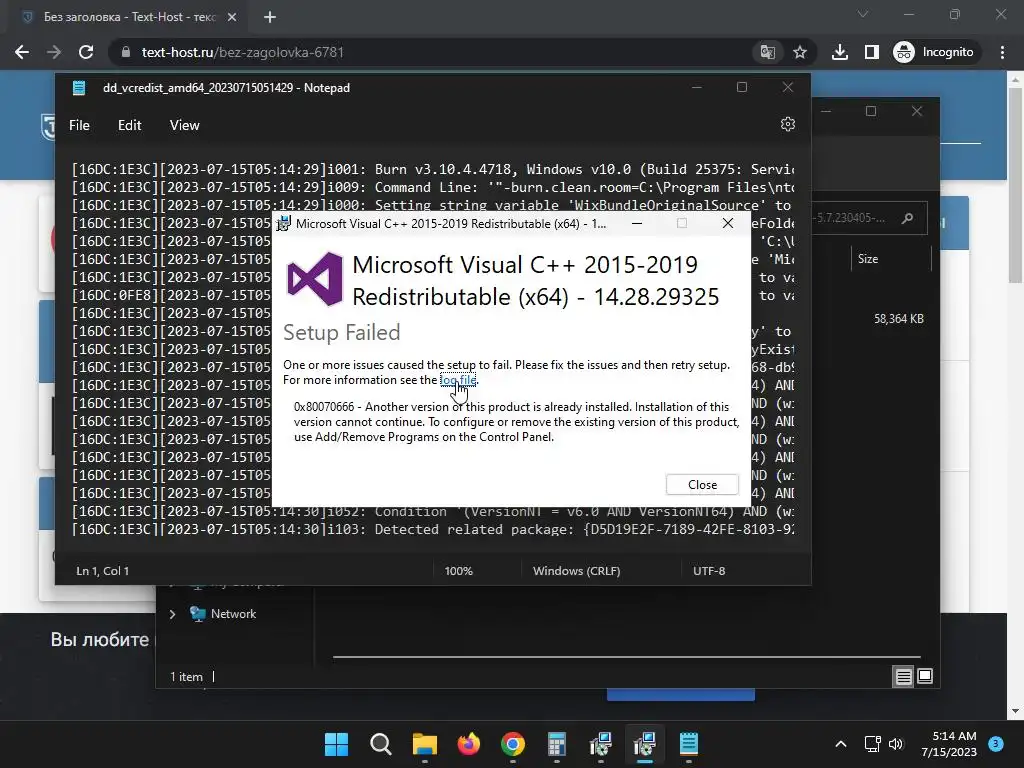
Task: Click UTF-8 encoding in status bar
Action: click(x=709, y=571)
